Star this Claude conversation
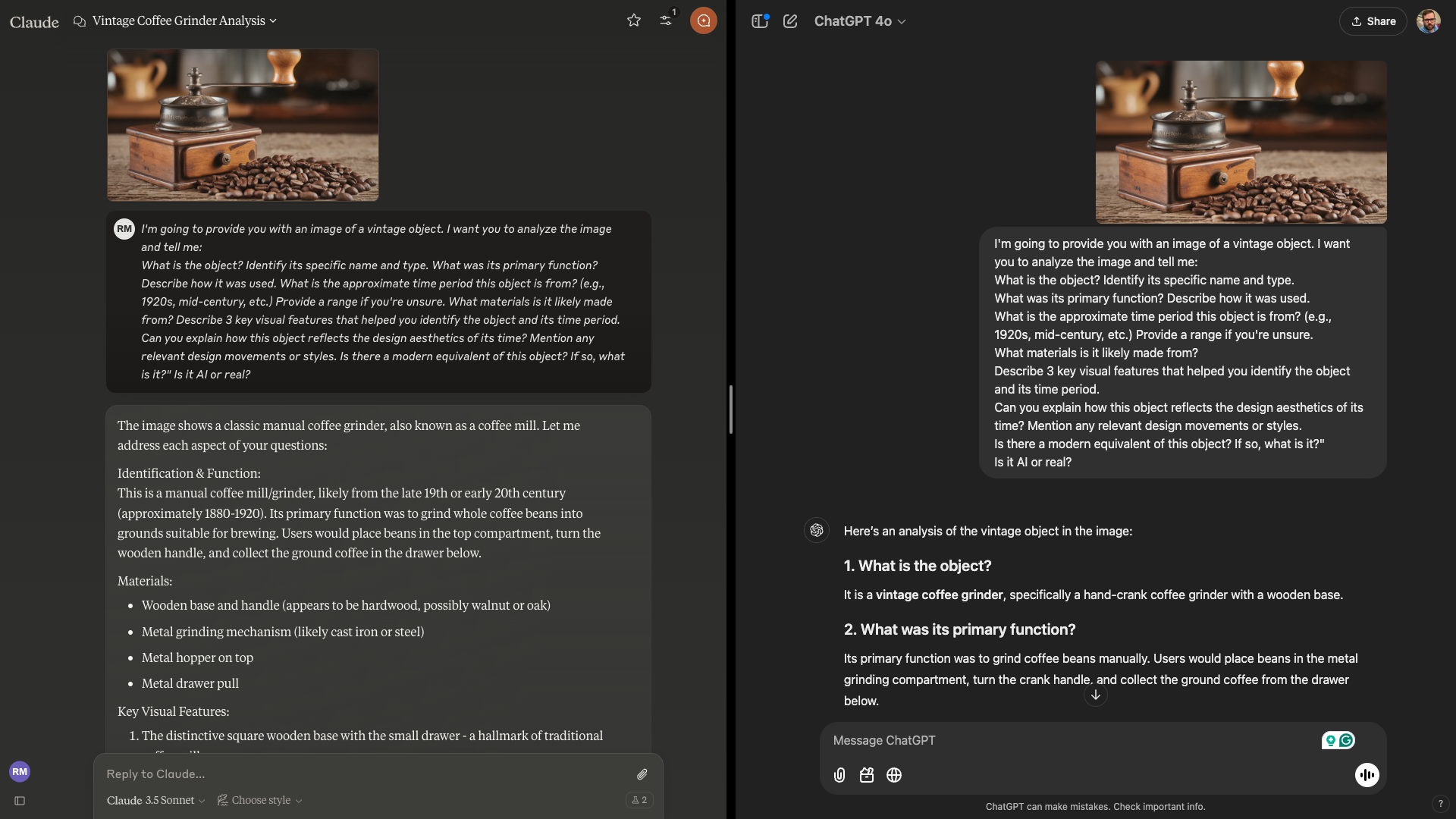 (634, 20)
